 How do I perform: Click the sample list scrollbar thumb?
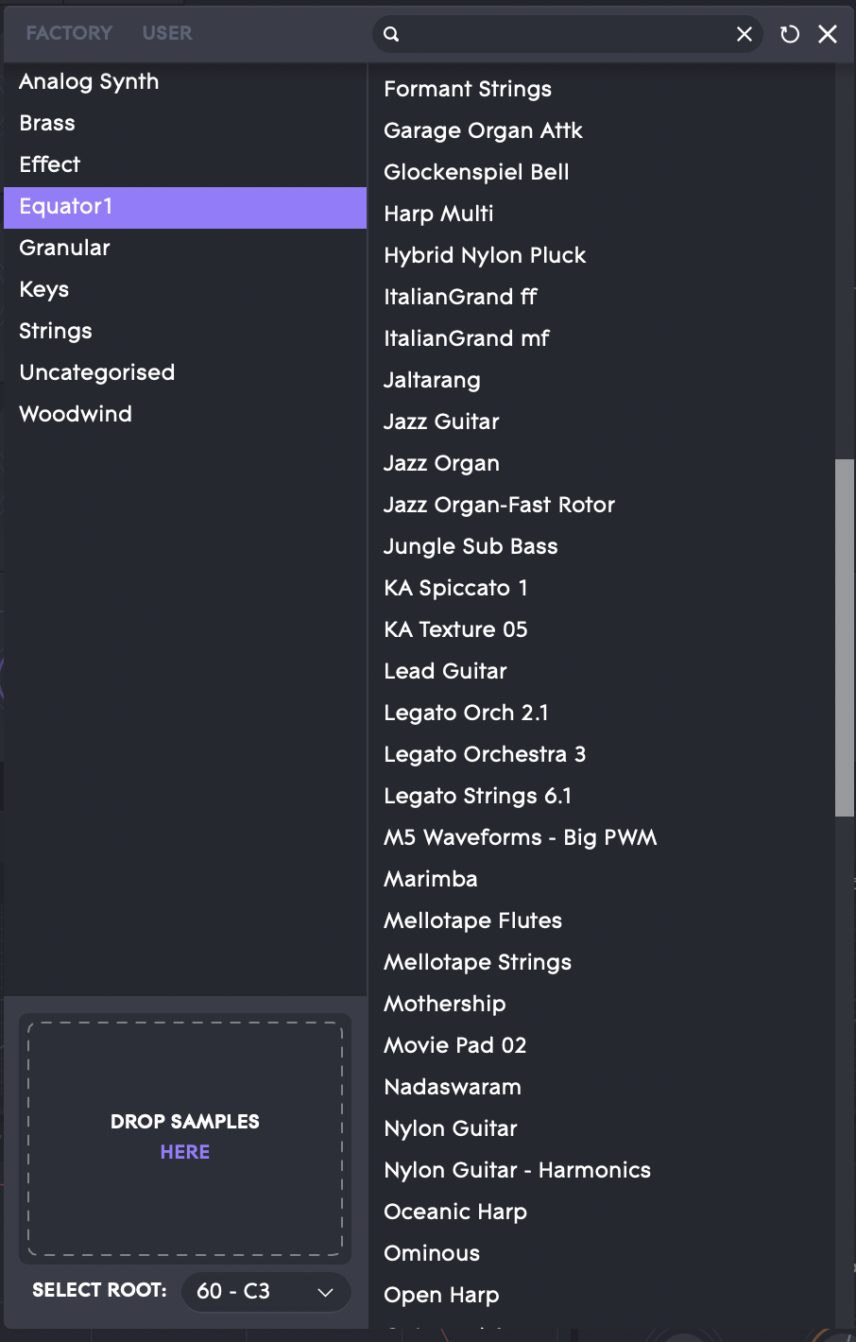pyautogui.click(x=845, y=638)
